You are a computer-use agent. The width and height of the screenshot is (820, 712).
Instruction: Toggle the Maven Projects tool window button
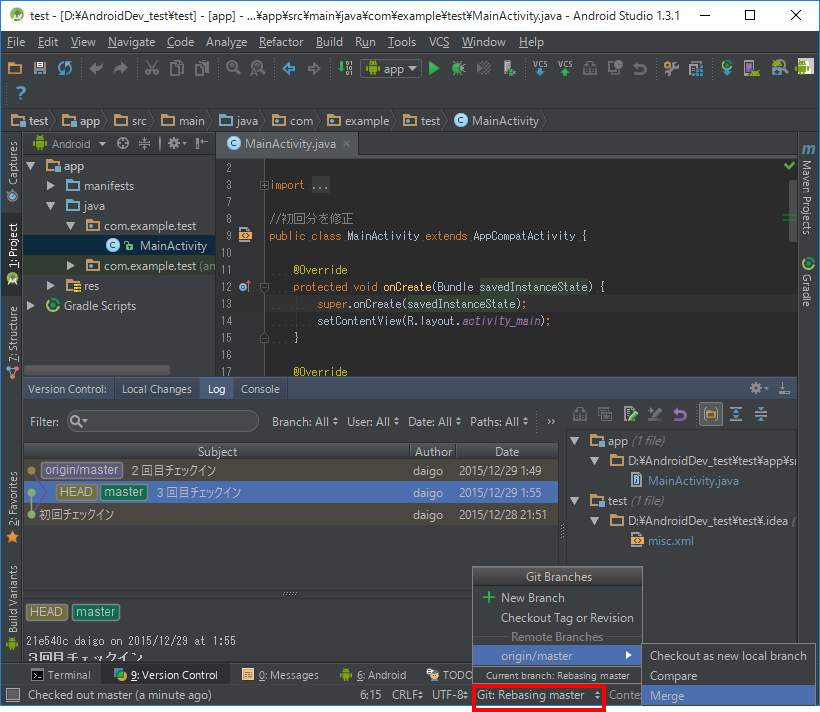tap(807, 189)
